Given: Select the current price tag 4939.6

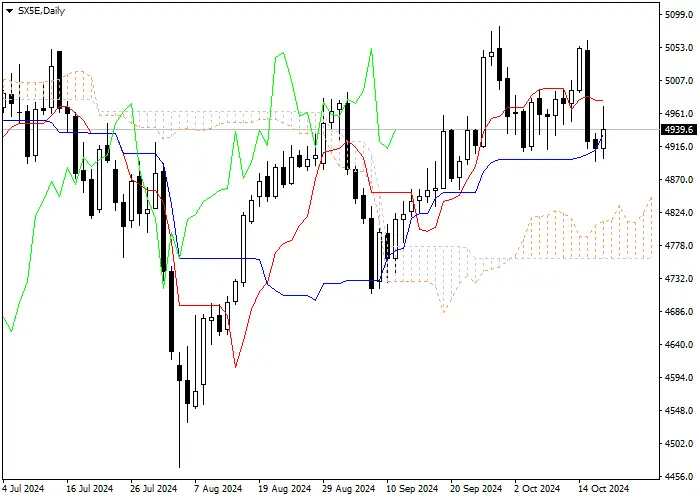Looking at the screenshot, I should [679, 130].
